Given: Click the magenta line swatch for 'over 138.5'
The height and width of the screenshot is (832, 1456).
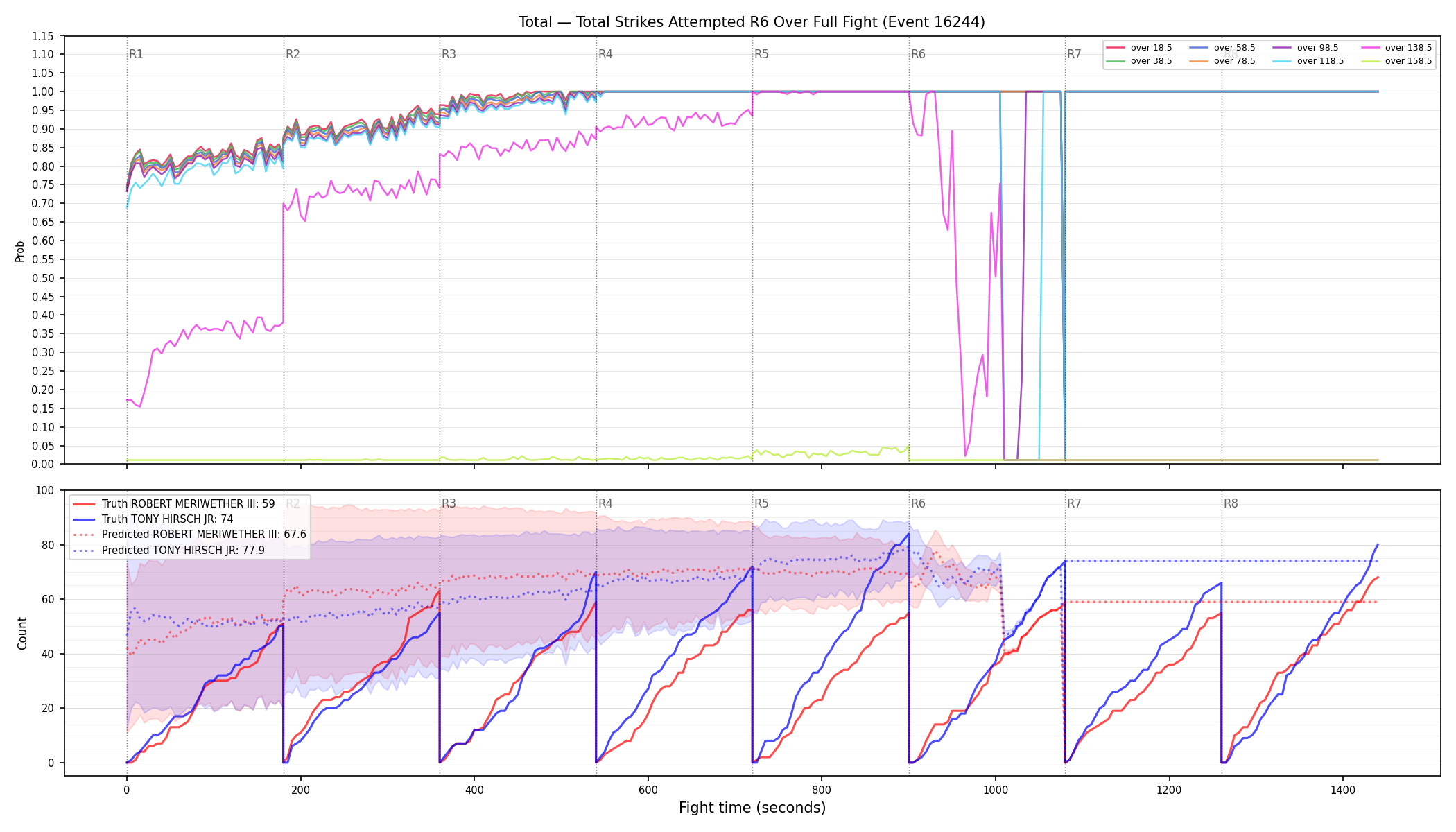Looking at the screenshot, I should pos(1370,48).
